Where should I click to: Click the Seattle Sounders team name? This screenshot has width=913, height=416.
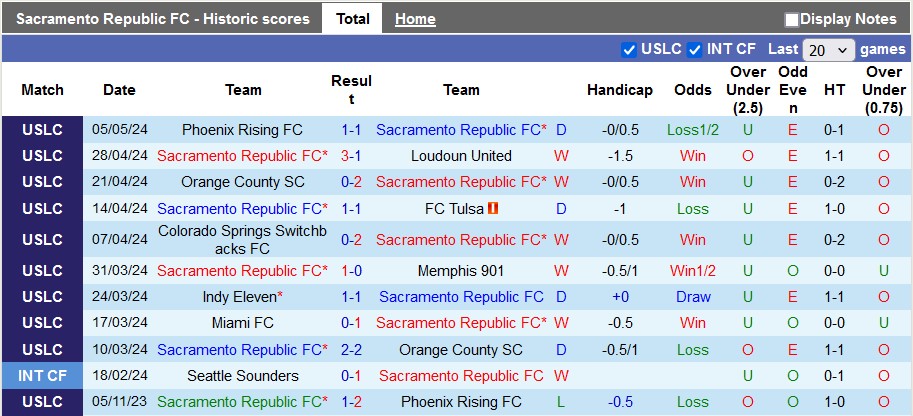click(x=243, y=376)
